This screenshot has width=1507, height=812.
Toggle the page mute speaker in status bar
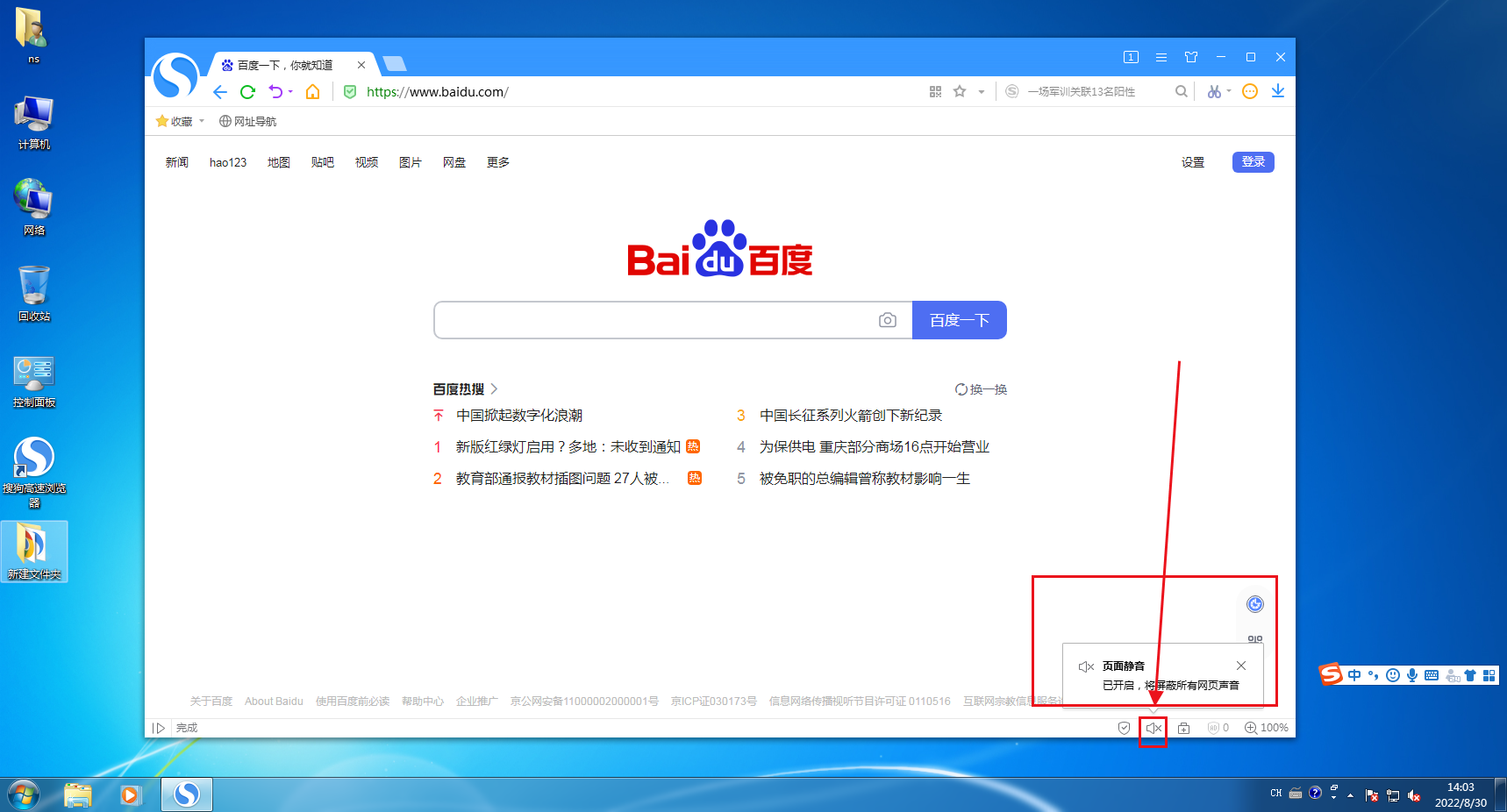1153,728
